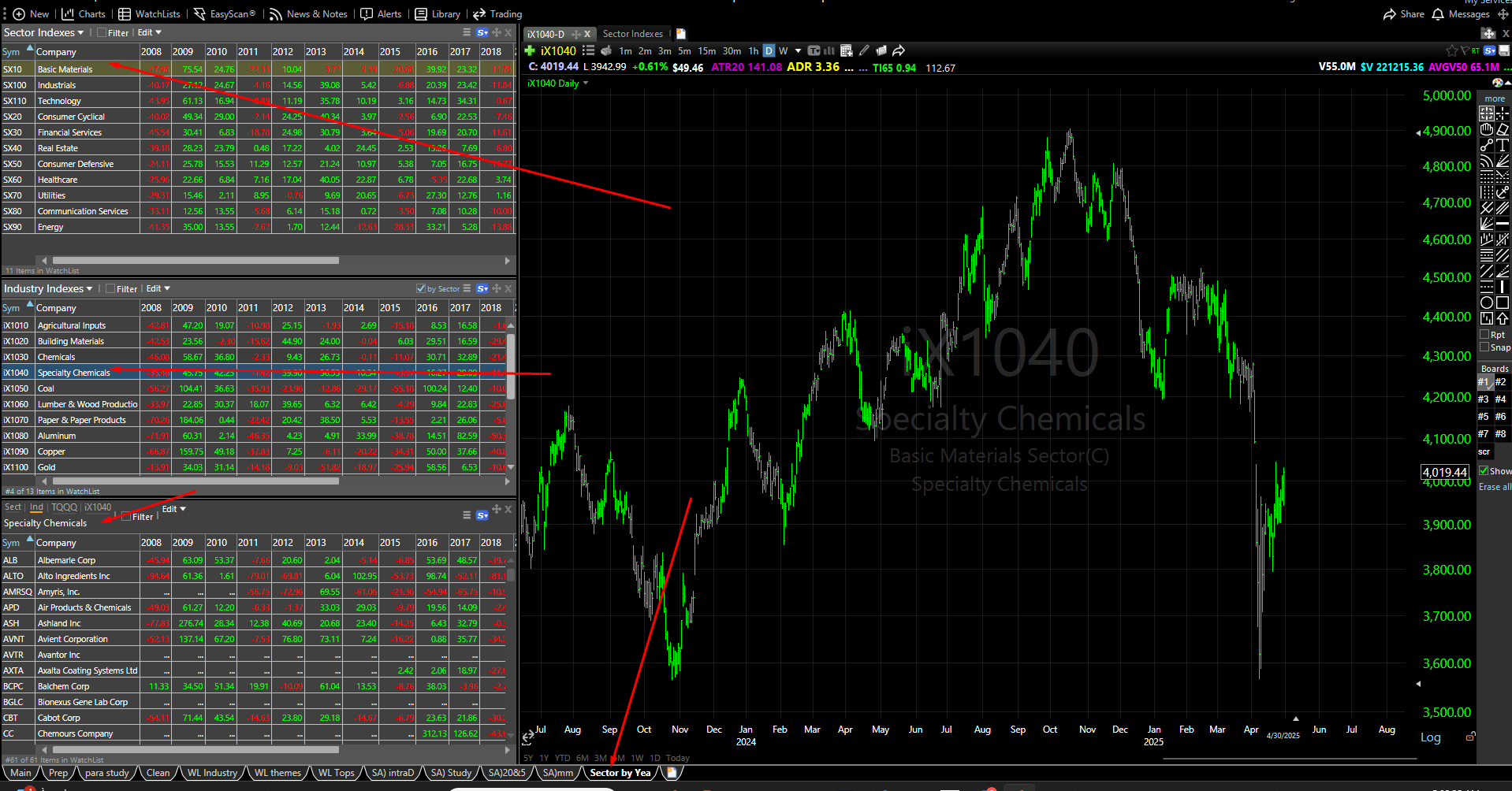This screenshot has width=1512, height=791.
Task: Click the add-indicator calendar plus icon
Action: click(846, 50)
